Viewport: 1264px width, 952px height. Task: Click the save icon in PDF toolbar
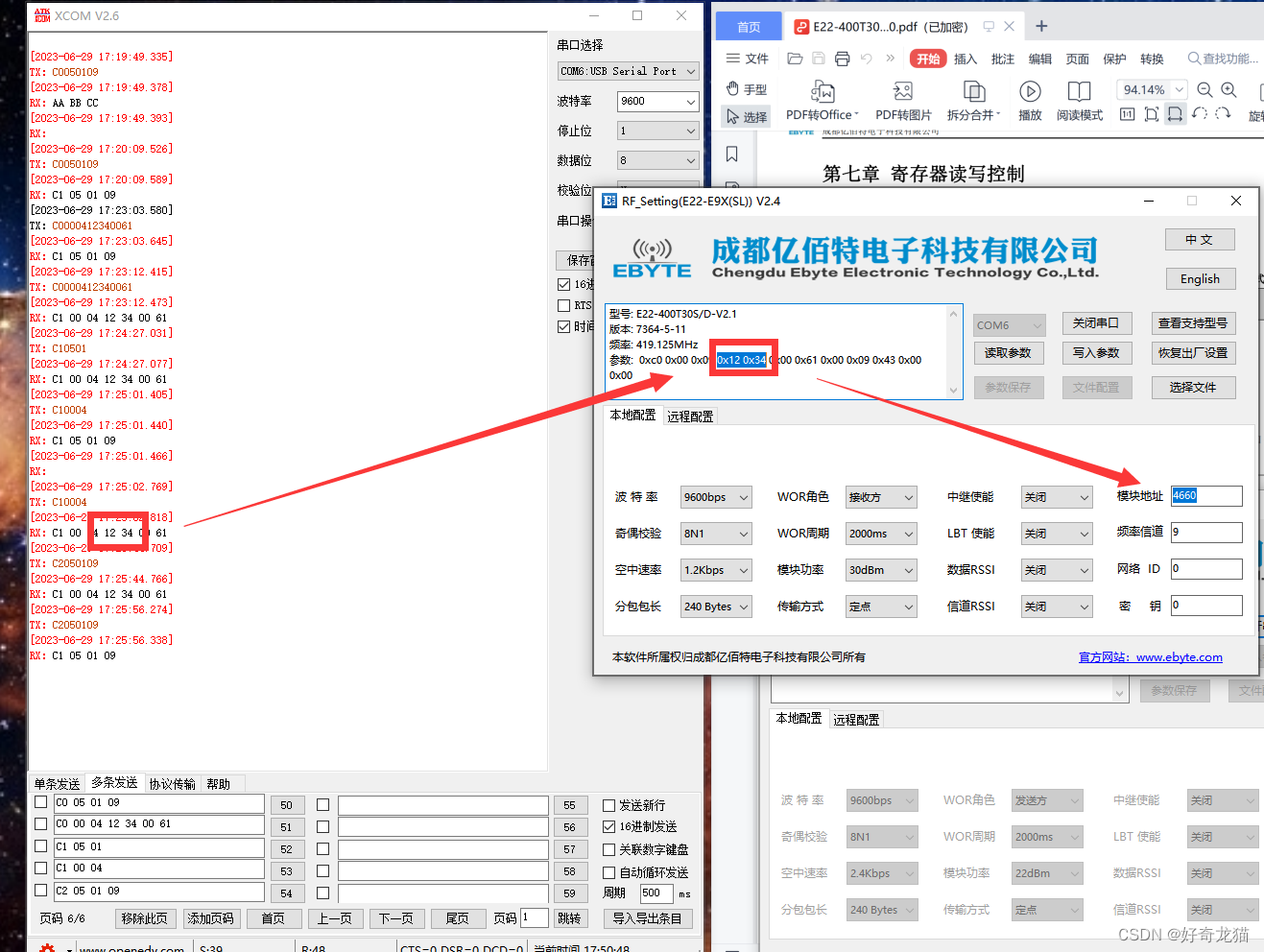819,59
